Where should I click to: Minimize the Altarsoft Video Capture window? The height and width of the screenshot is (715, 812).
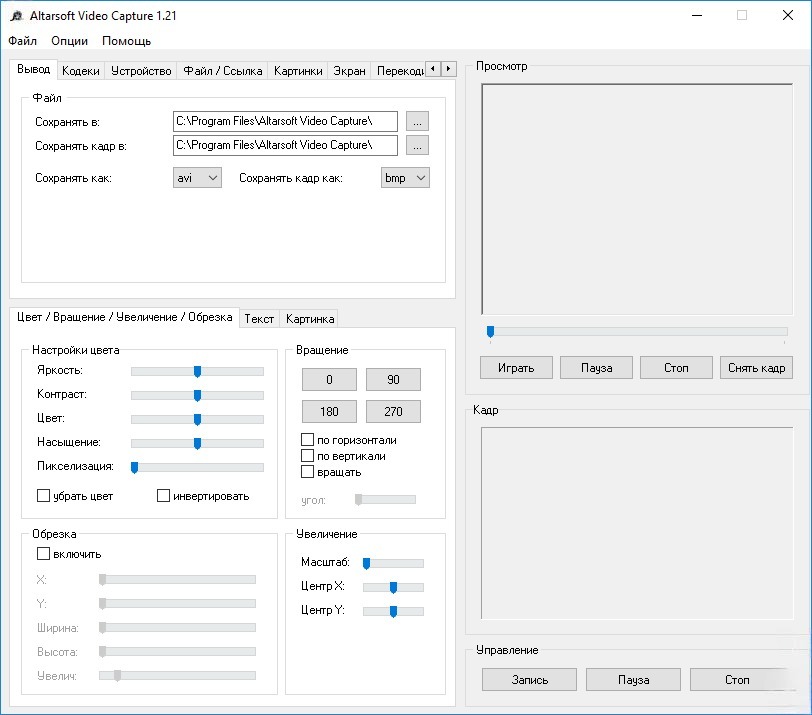click(697, 16)
